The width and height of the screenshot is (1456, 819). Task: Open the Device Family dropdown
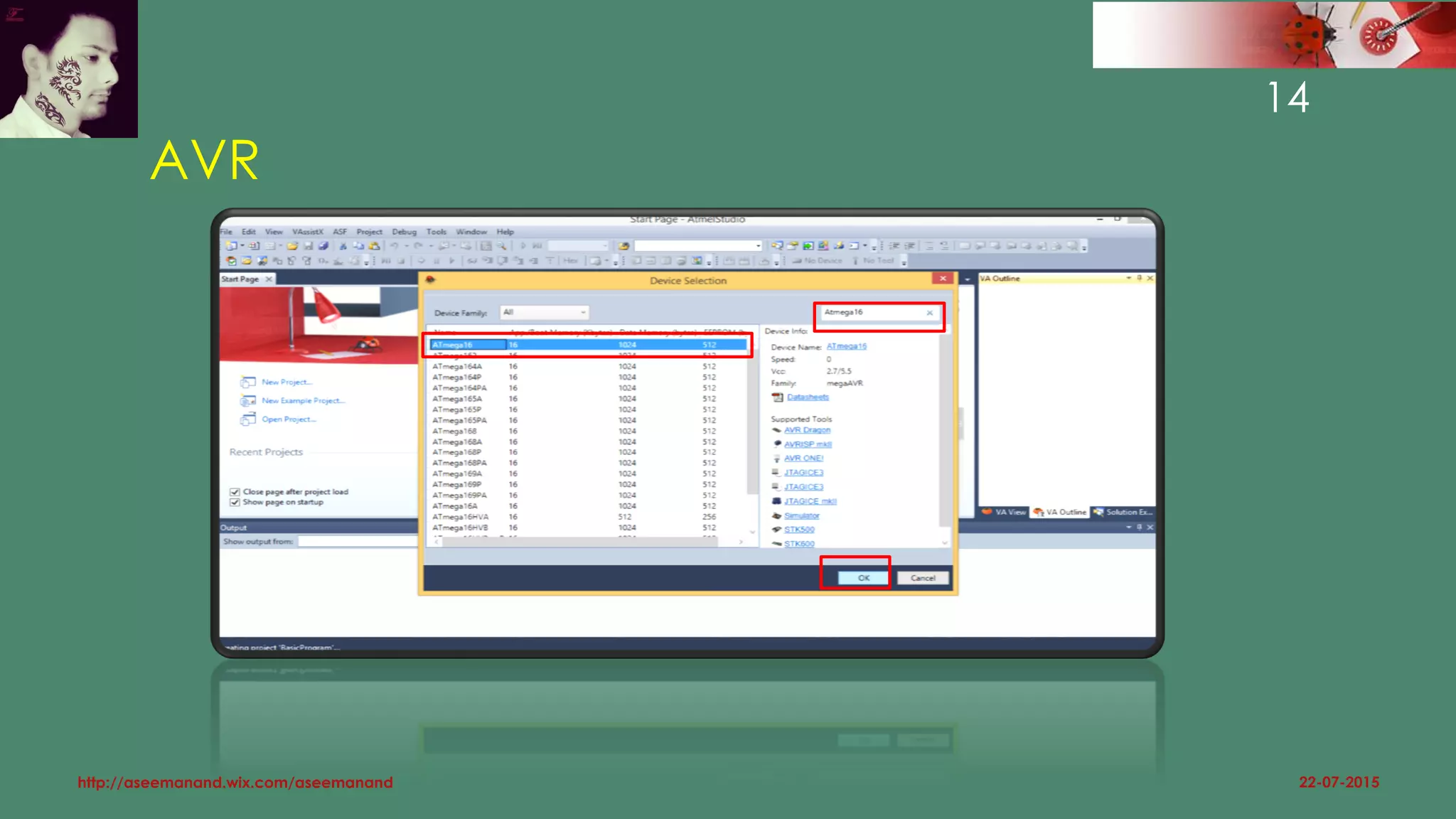tap(545, 313)
